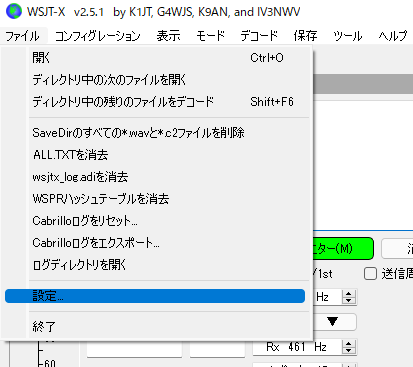Click the green monitor button
Image resolution: width=413 pixels, height=367 pixels.
[x=343, y=248]
